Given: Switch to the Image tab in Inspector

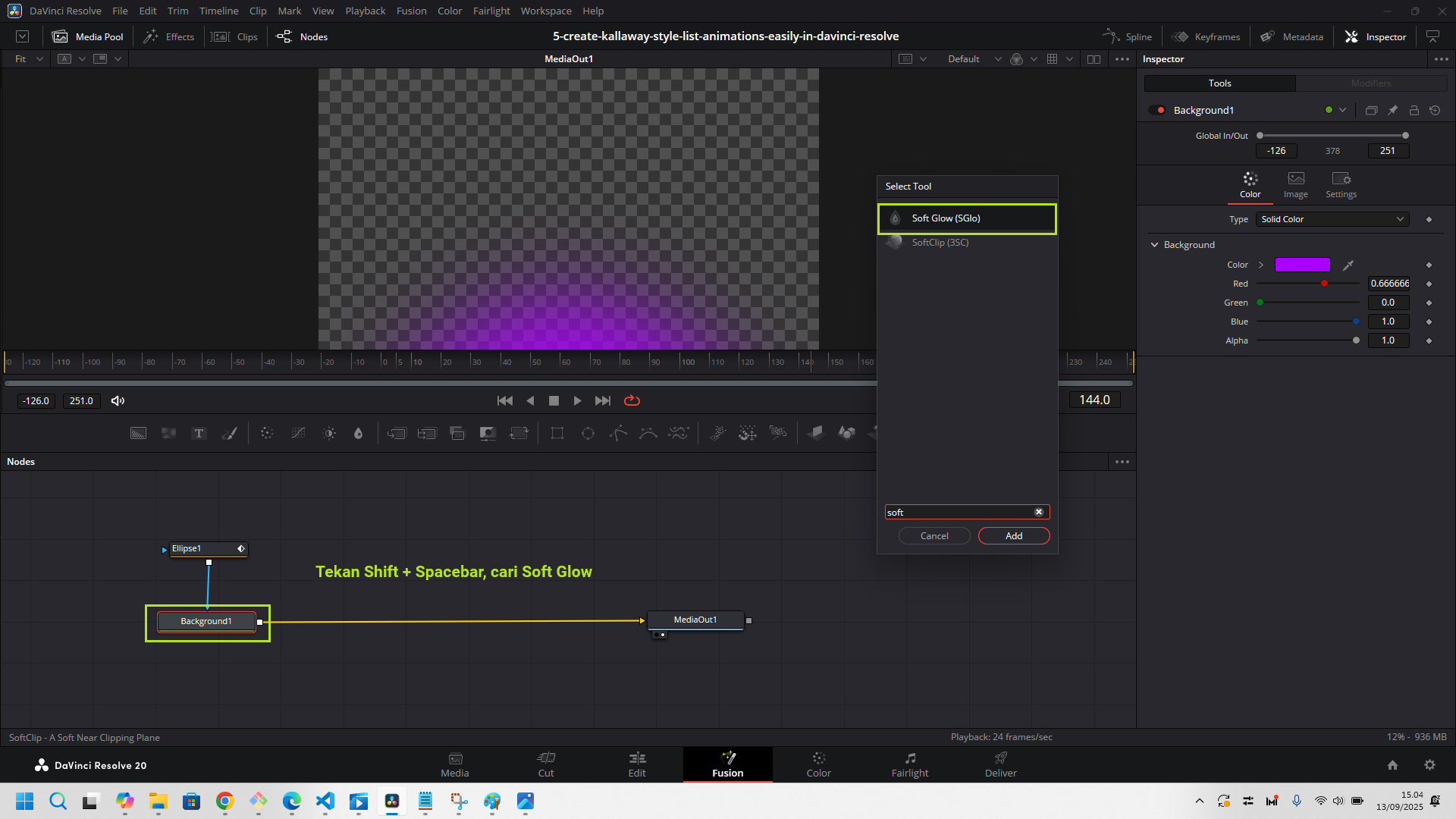Looking at the screenshot, I should pos(1295,184).
